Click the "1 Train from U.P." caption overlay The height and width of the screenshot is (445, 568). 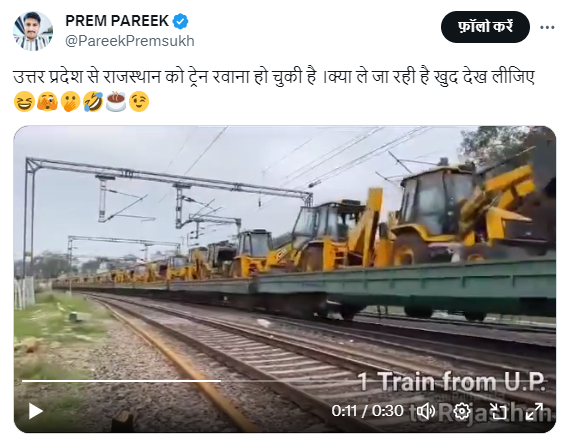tap(451, 382)
